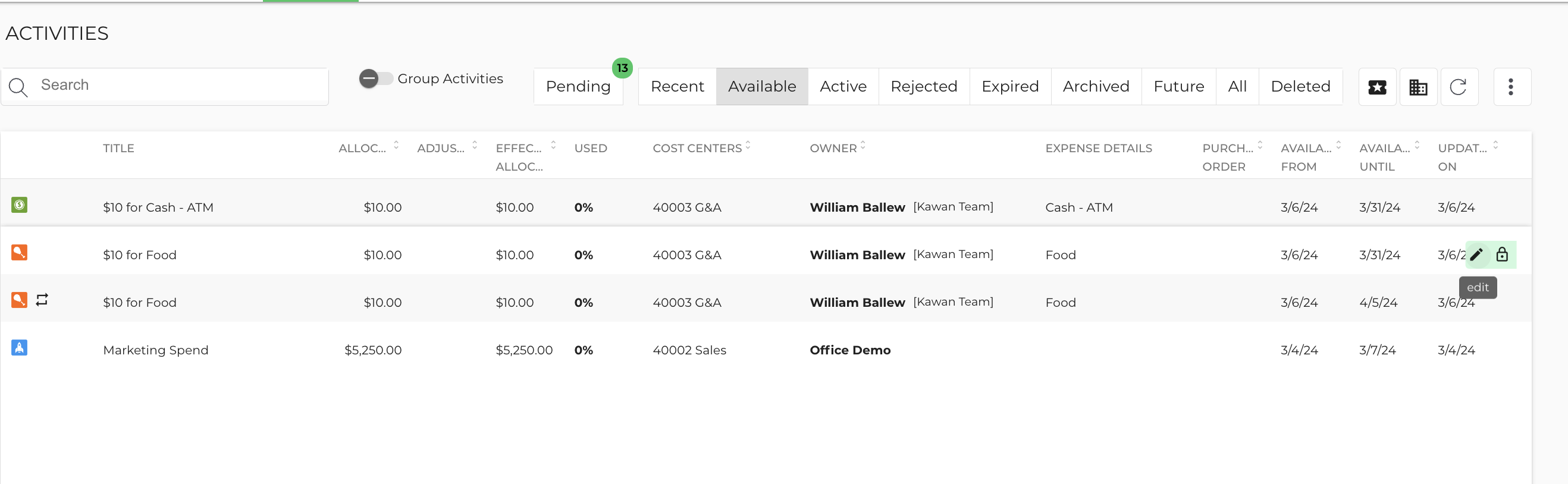
Task: Sort by Allocation column arrows
Action: 396,146
